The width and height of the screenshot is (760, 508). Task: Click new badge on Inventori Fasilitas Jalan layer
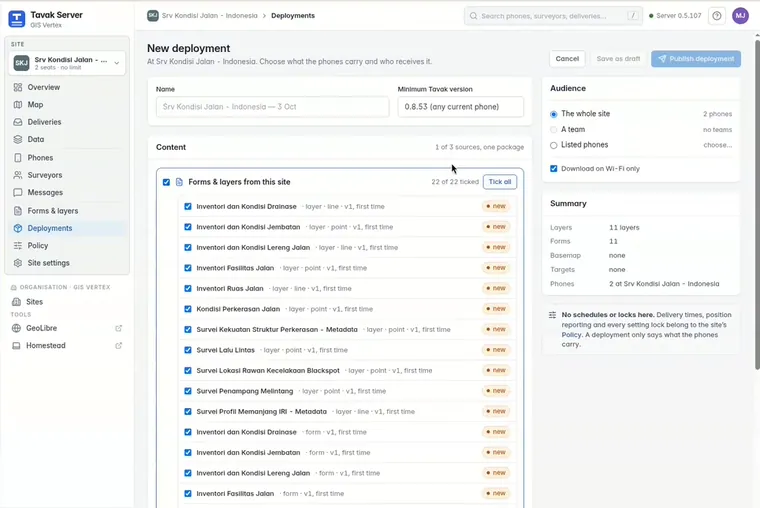pyautogui.click(x=496, y=268)
